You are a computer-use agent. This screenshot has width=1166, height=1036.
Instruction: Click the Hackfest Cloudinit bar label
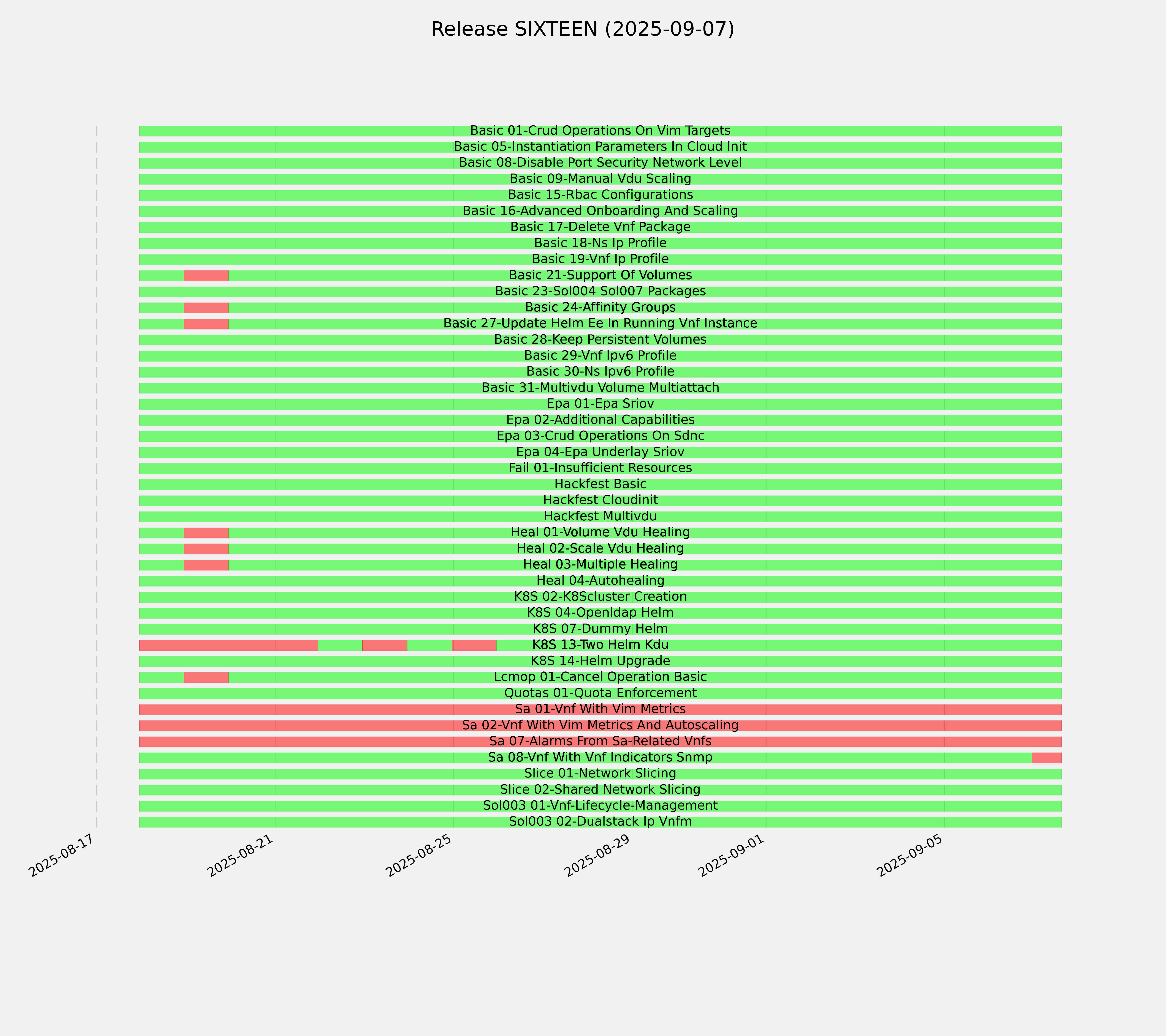pyautogui.click(x=600, y=500)
